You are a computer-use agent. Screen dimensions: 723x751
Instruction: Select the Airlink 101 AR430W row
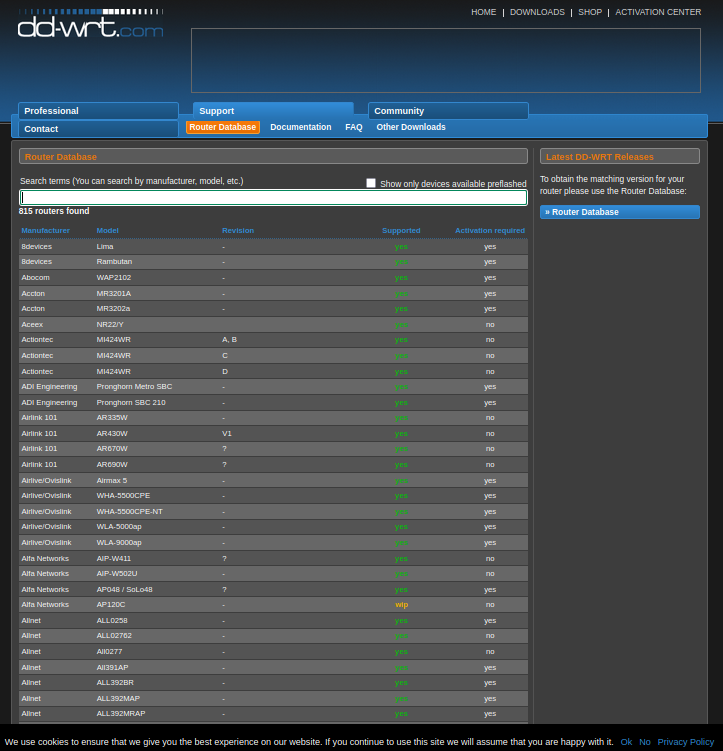tap(273, 433)
